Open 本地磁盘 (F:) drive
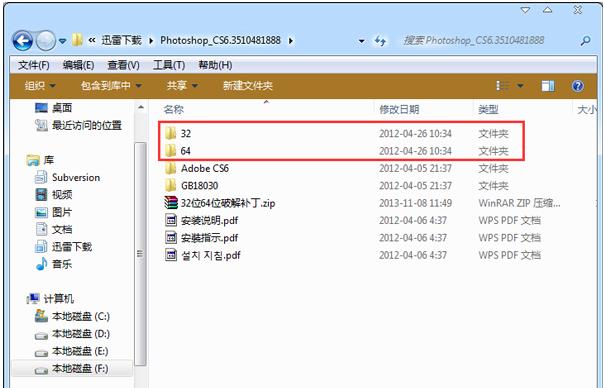The height and width of the screenshot is (388, 604). click(80, 368)
